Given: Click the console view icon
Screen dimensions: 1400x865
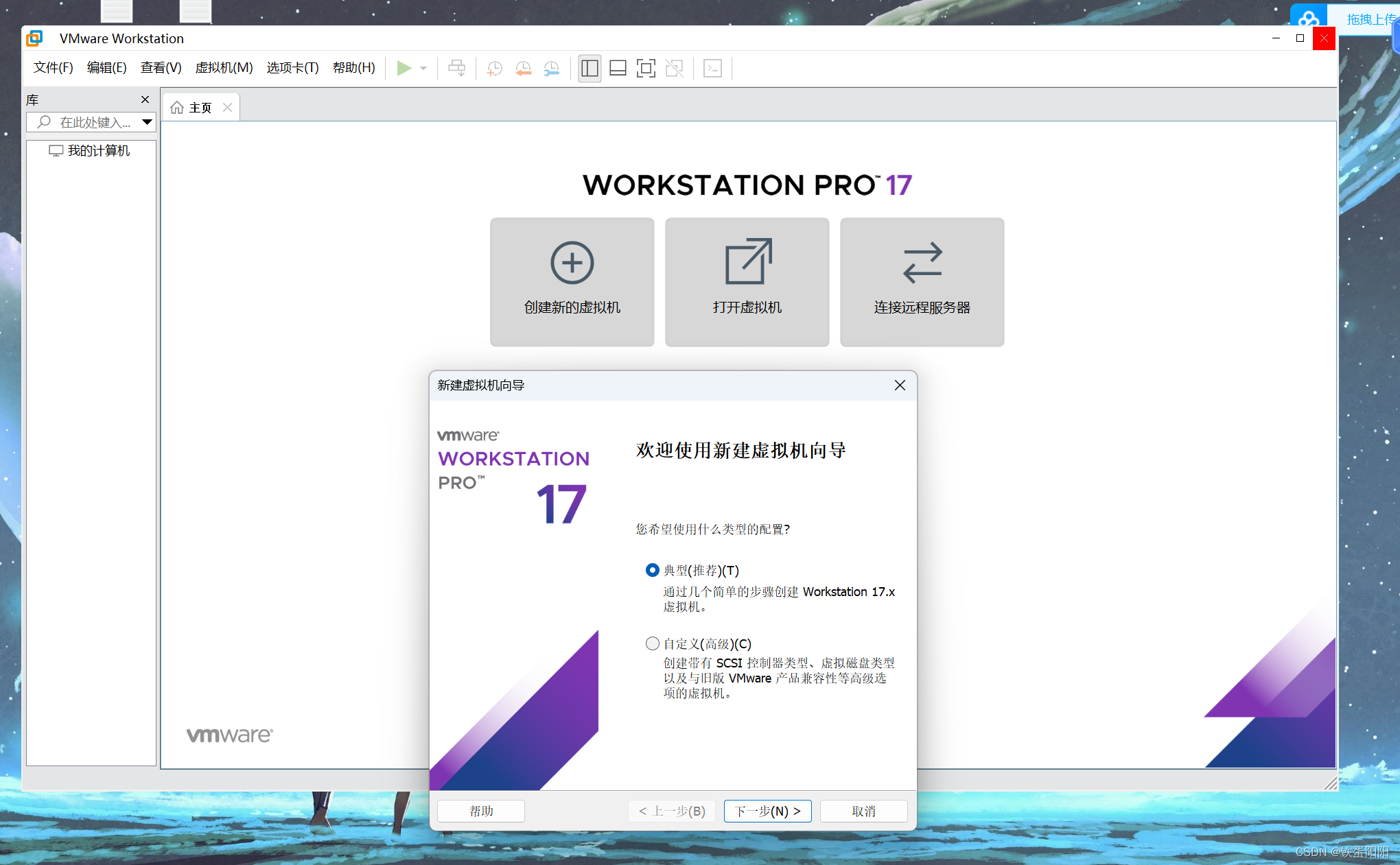Looking at the screenshot, I should [x=712, y=68].
